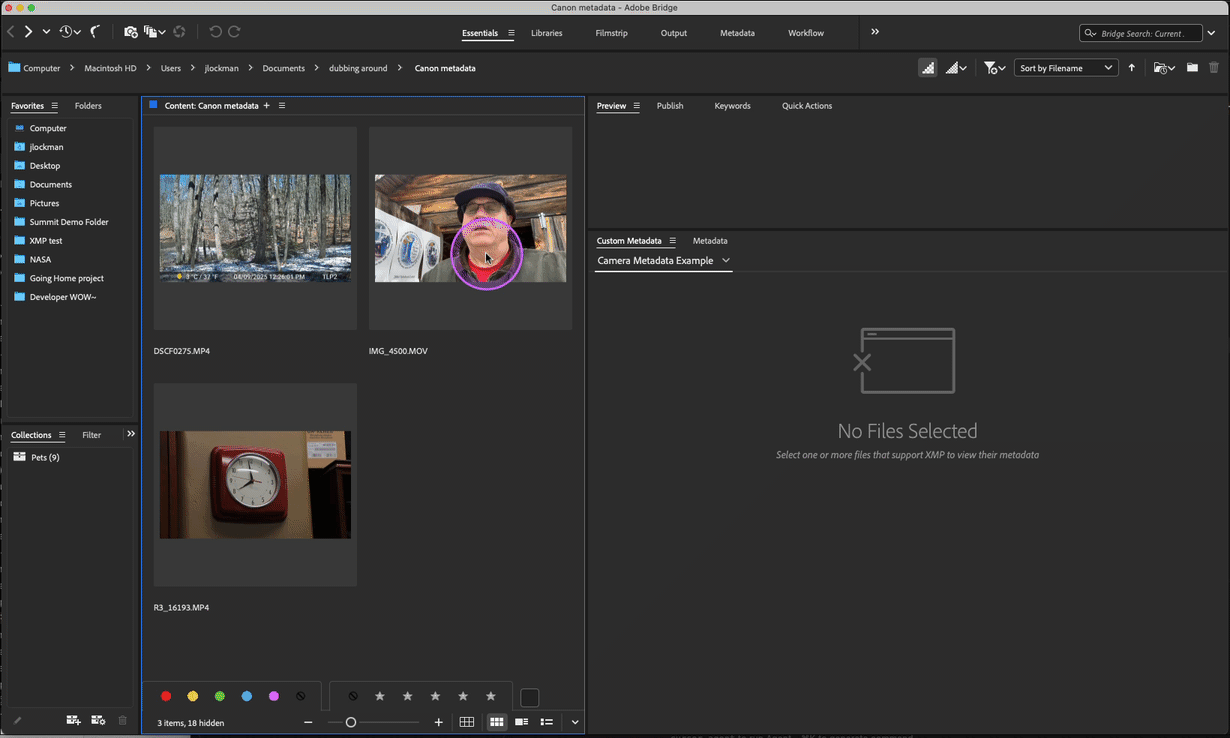Open the NASA favorites folder

(x=40, y=260)
